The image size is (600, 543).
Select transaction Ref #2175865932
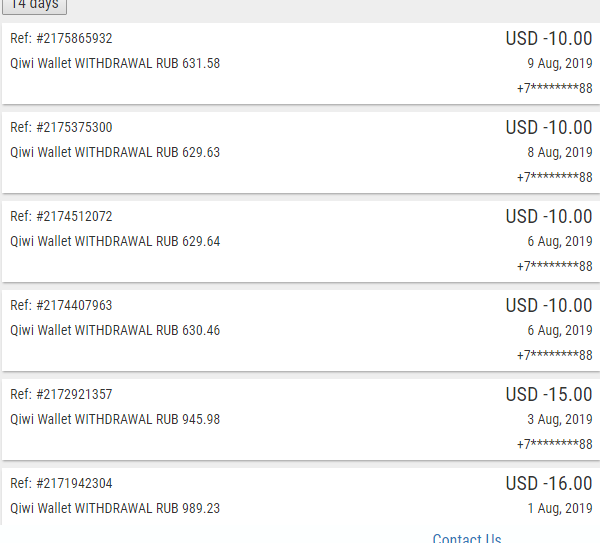tap(61, 39)
